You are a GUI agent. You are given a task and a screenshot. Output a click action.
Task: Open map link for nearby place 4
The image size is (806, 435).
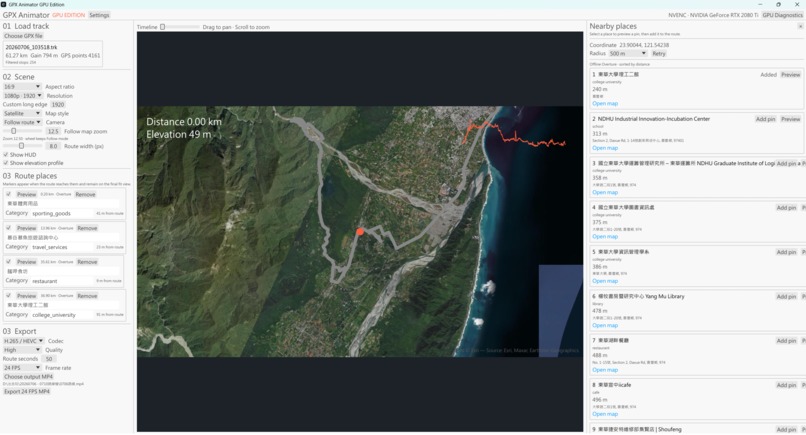pyautogui.click(x=605, y=237)
